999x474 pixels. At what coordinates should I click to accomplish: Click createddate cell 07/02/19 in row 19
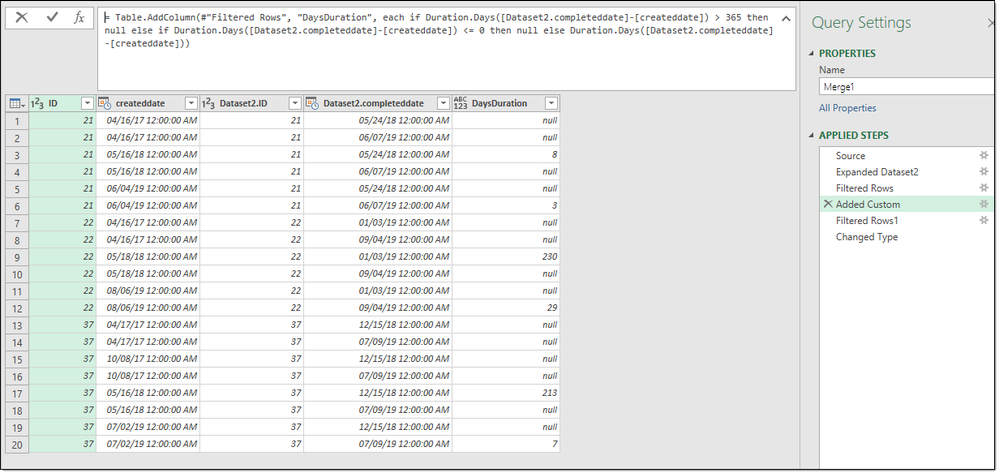point(148,427)
